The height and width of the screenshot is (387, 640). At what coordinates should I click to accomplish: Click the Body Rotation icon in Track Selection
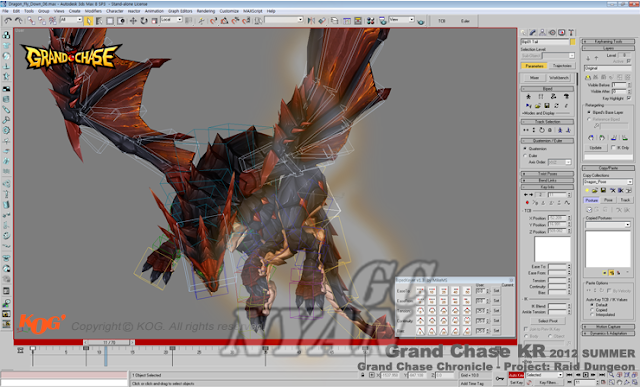(x=542, y=130)
